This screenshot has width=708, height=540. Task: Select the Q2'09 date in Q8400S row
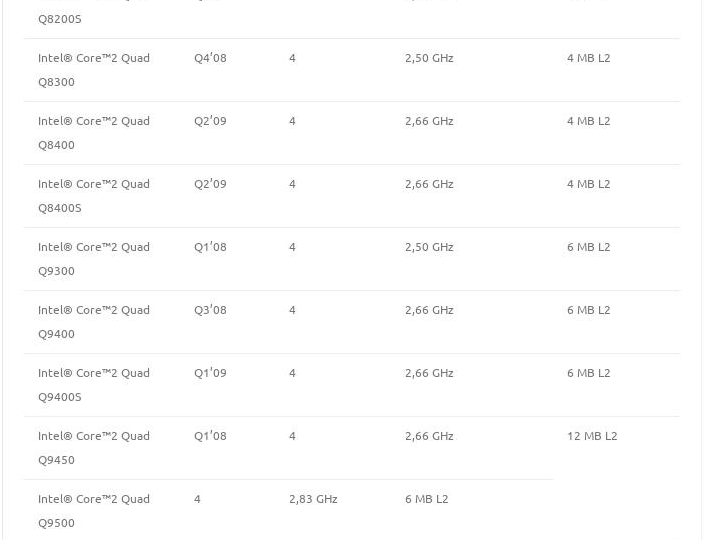coord(210,184)
